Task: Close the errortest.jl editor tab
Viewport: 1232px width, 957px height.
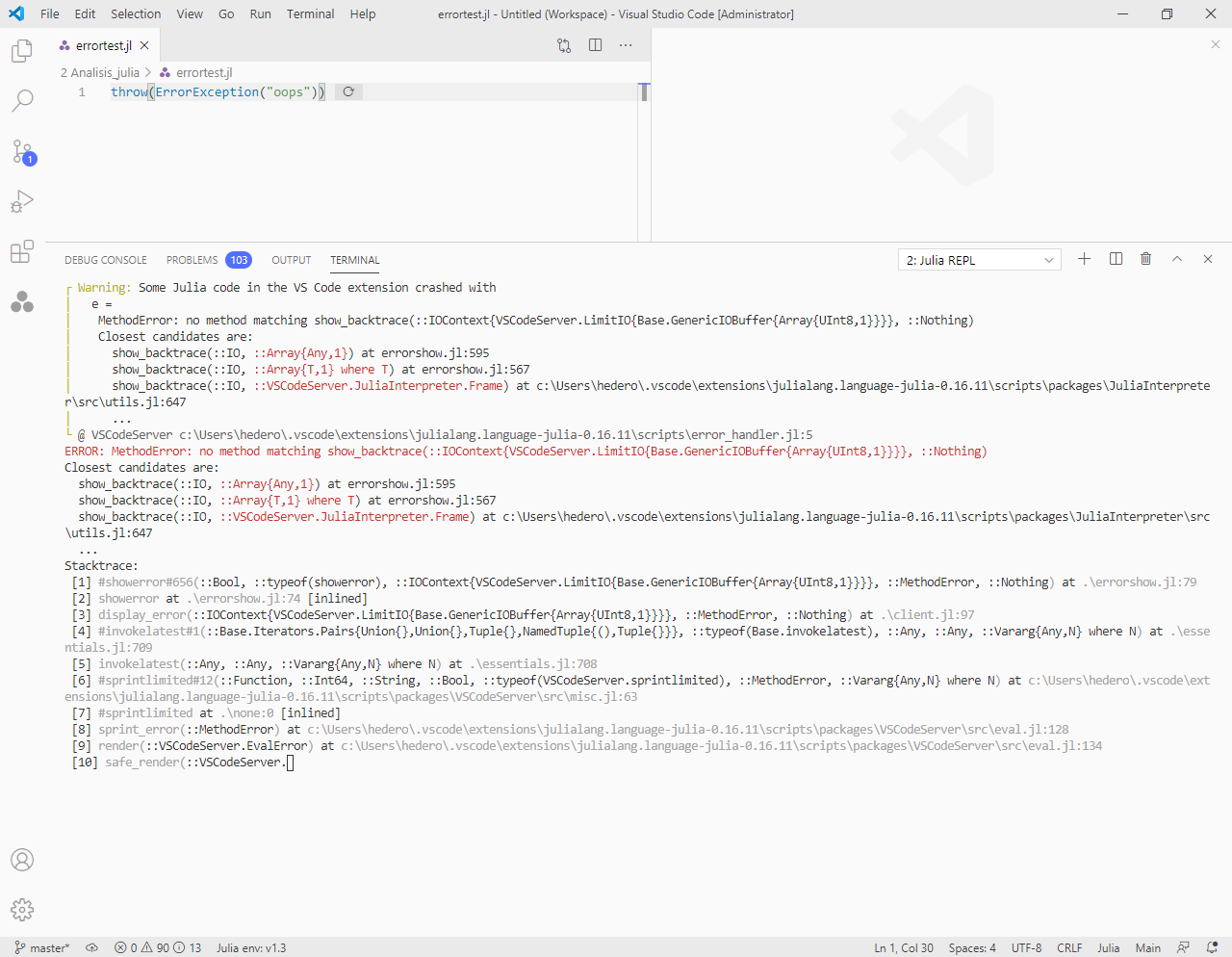Action: [144, 45]
